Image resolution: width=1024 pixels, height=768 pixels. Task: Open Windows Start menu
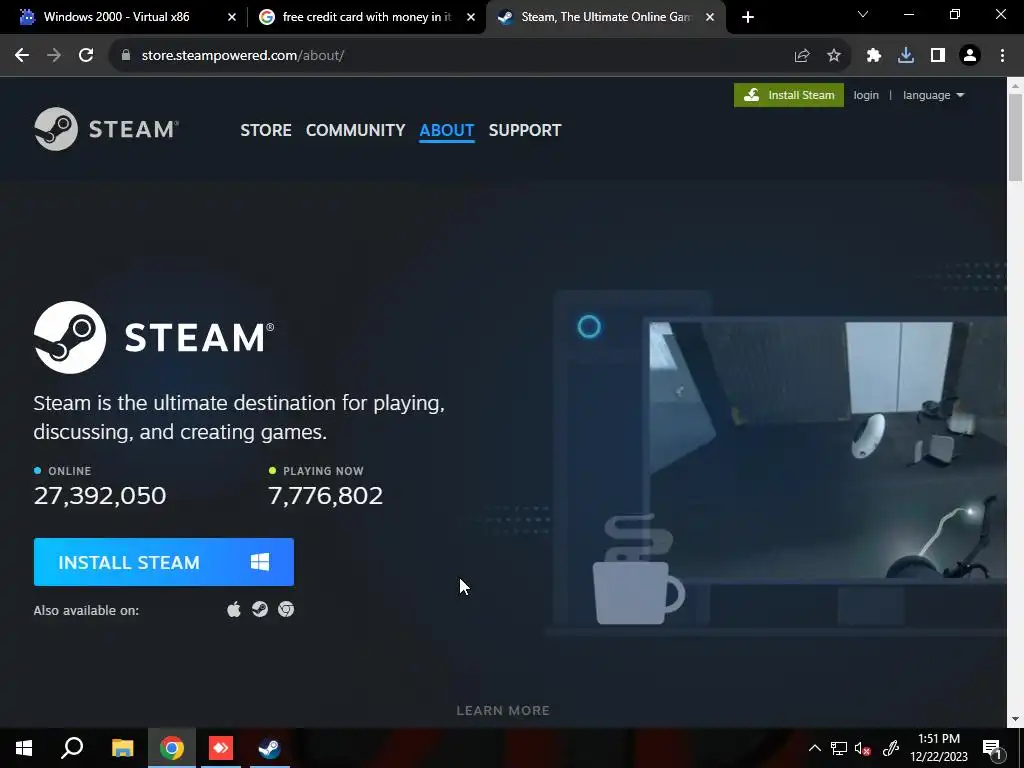click(x=24, y=748)
